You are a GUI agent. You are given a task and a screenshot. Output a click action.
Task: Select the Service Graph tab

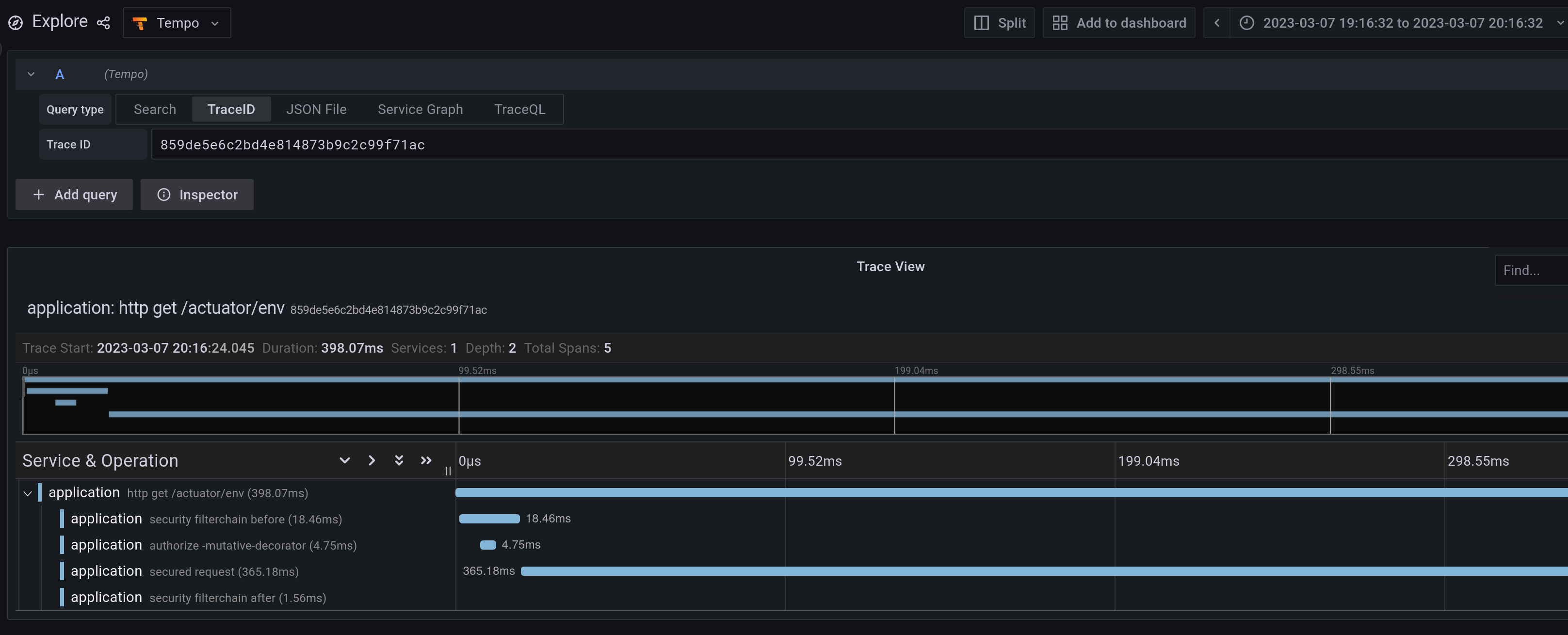(x=420, y=109)
